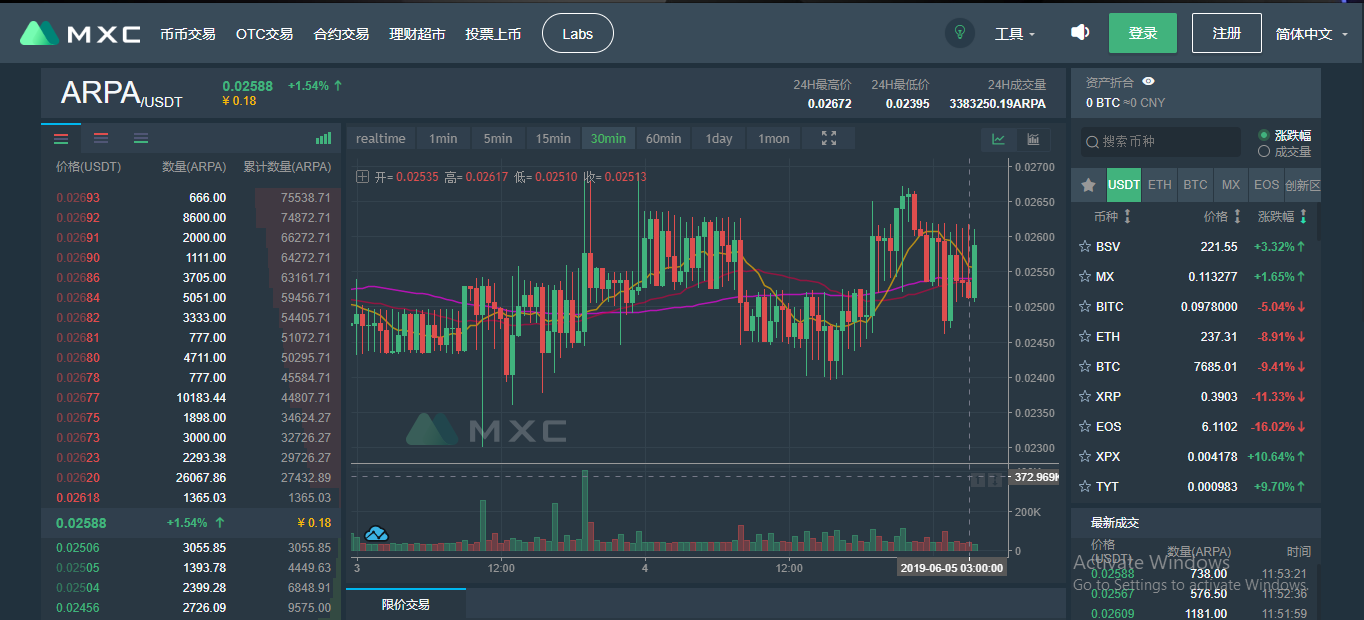Sort market list by 币种 column
Image resolution: width=1364 pixels, height=620 pixels.
(1112, 216)
